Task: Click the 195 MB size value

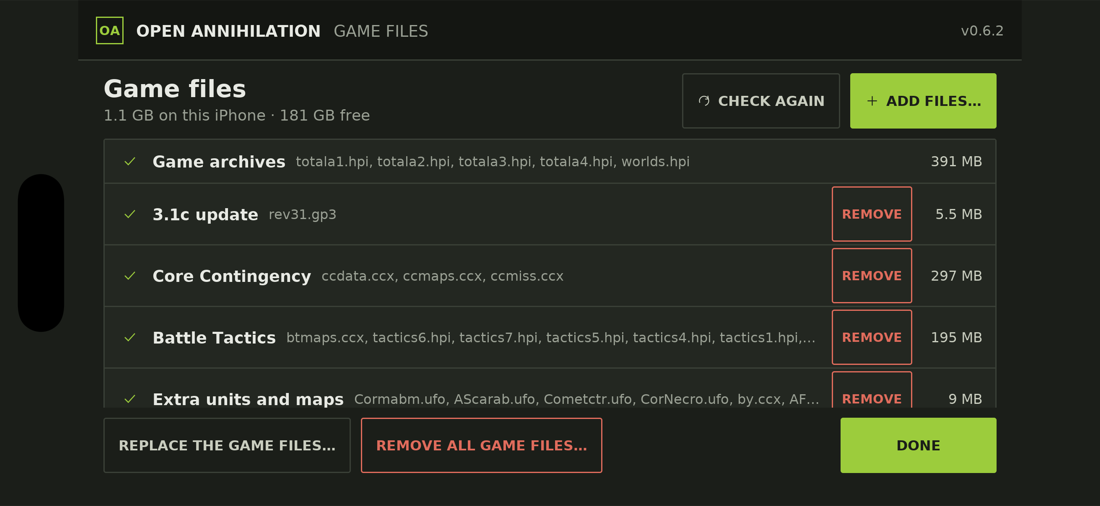Action: (x=956, y=338)
